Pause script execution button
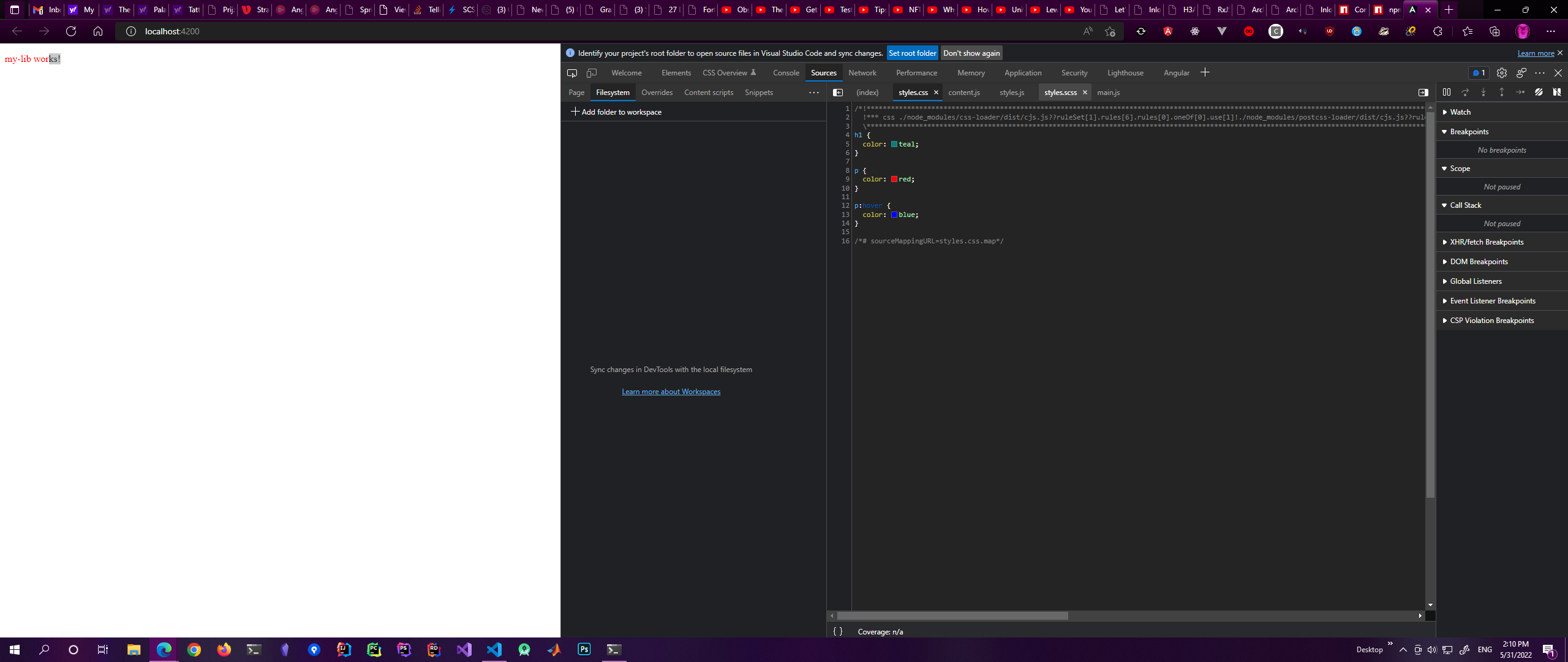 coord(1446,92)
